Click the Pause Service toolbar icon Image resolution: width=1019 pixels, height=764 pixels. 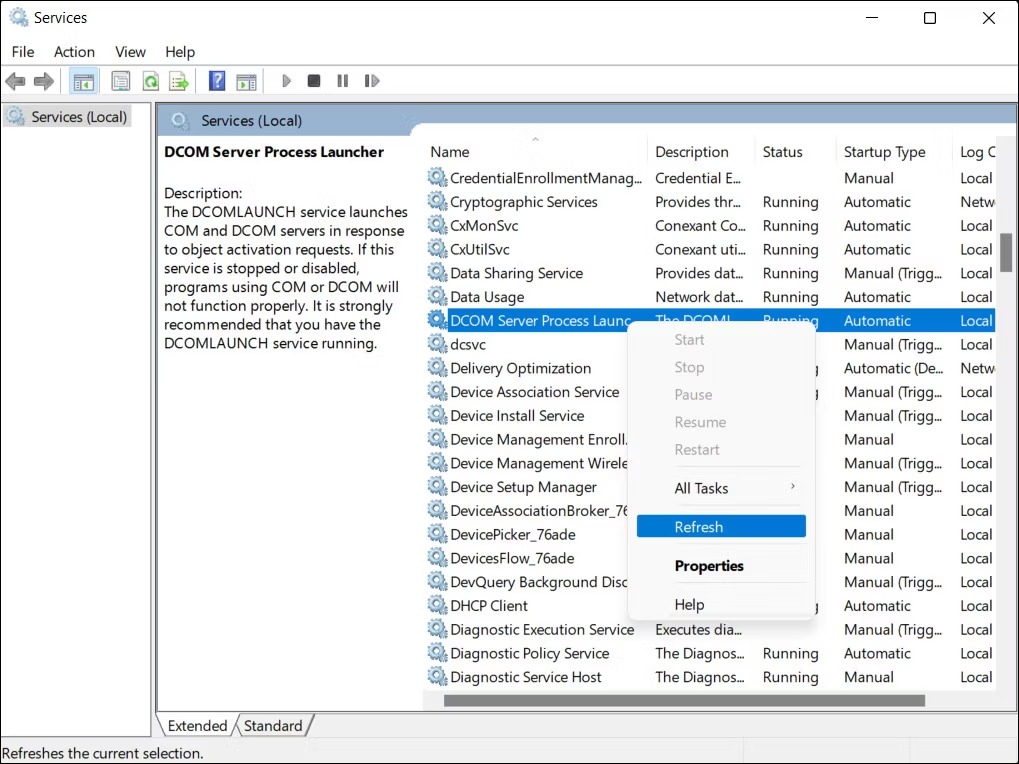pyautogui.click(x=342, y=81)
